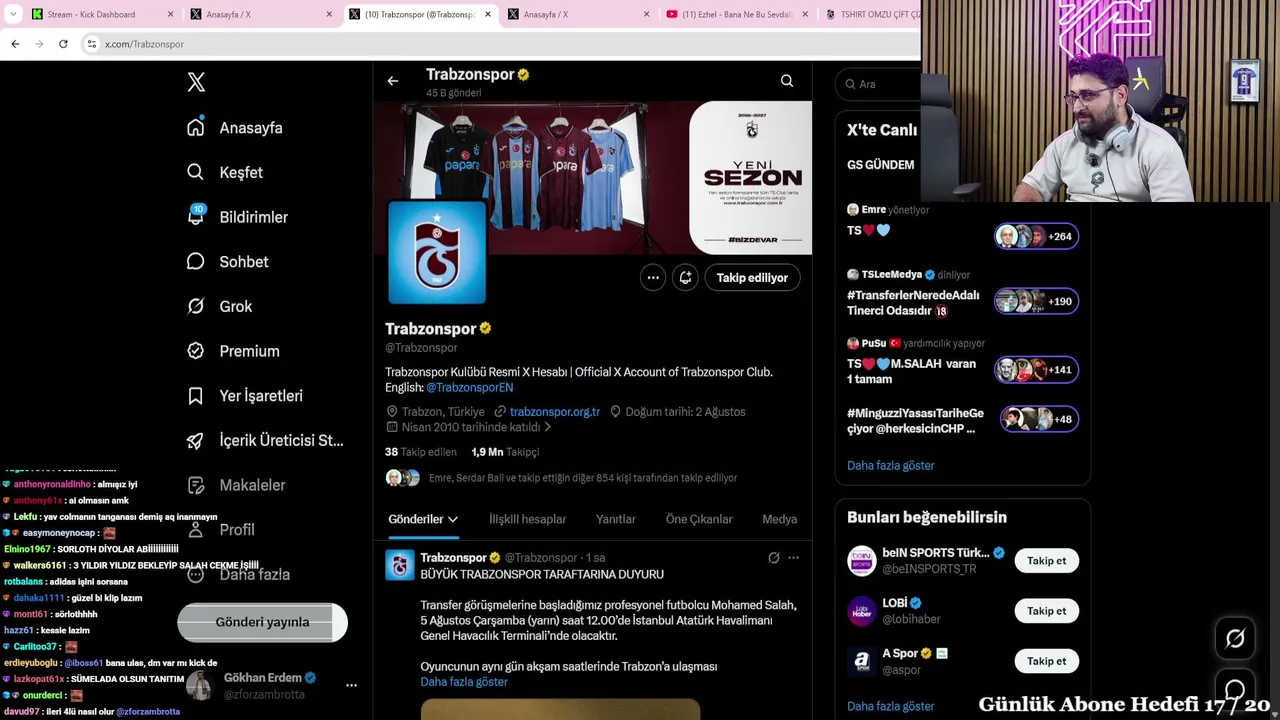Image resolution: width=1280 pixels, height=720 pixels.
Task: Follow beIN SPORTS Türkiye with Takip et
Action: [1046, 561]
